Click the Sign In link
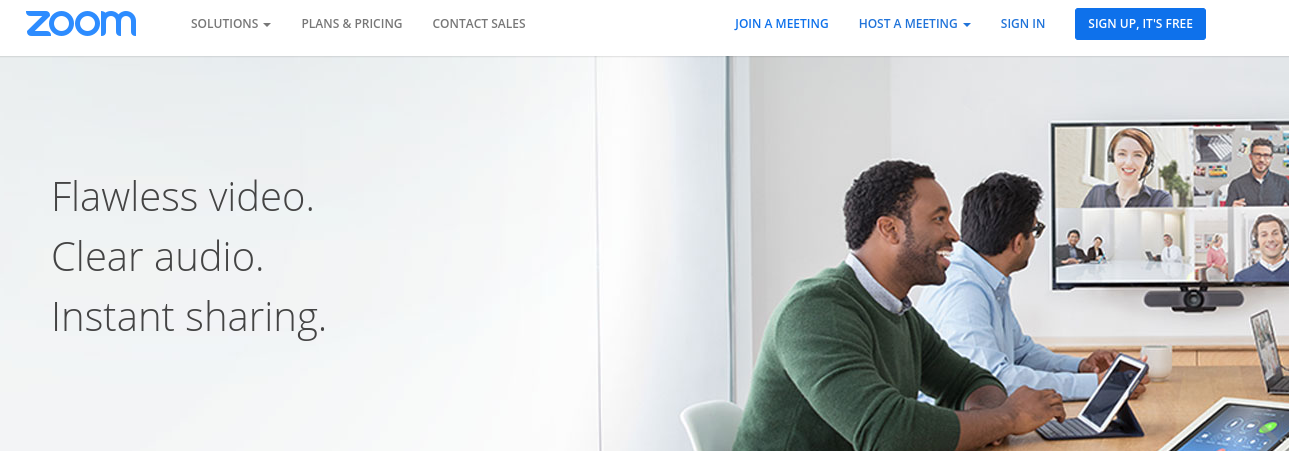This screenshot has width=1289, height=451. coord(1023,24)
